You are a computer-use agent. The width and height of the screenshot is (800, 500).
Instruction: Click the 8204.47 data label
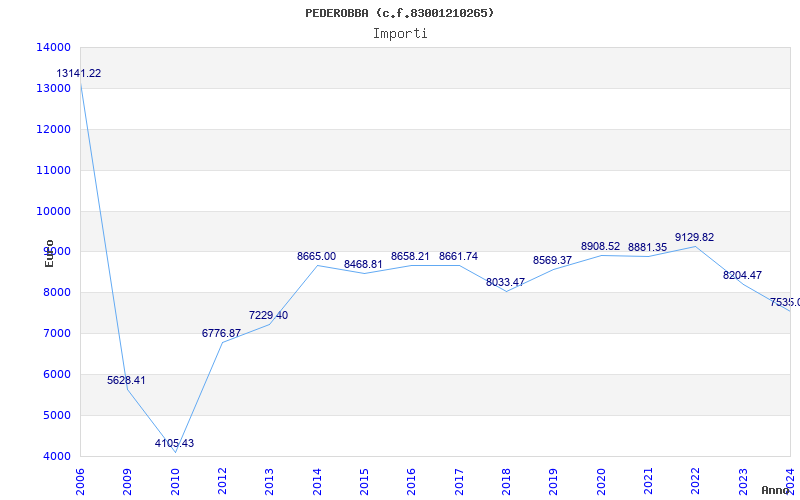(x=742, y=276)
